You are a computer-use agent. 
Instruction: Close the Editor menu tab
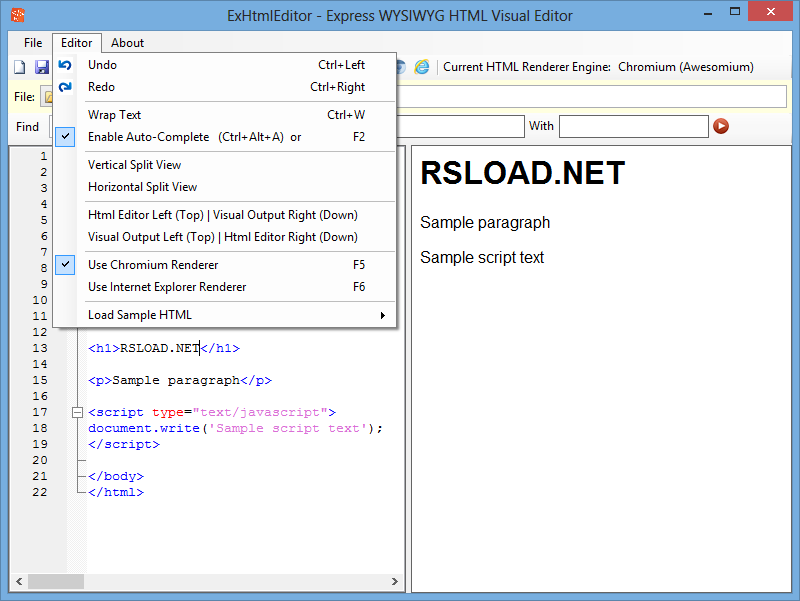(77, 43)
